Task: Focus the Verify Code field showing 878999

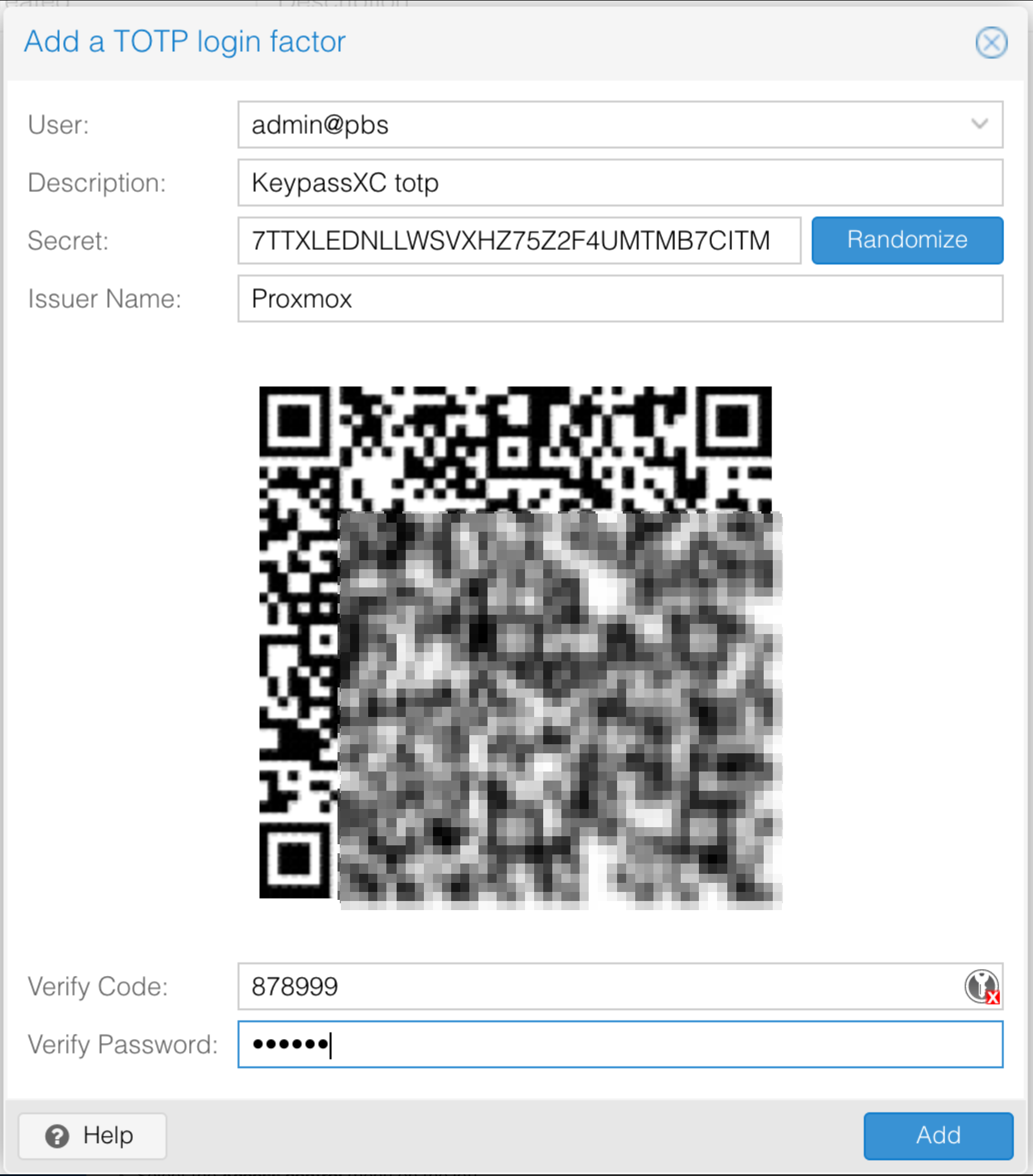Action: point(620,986)
